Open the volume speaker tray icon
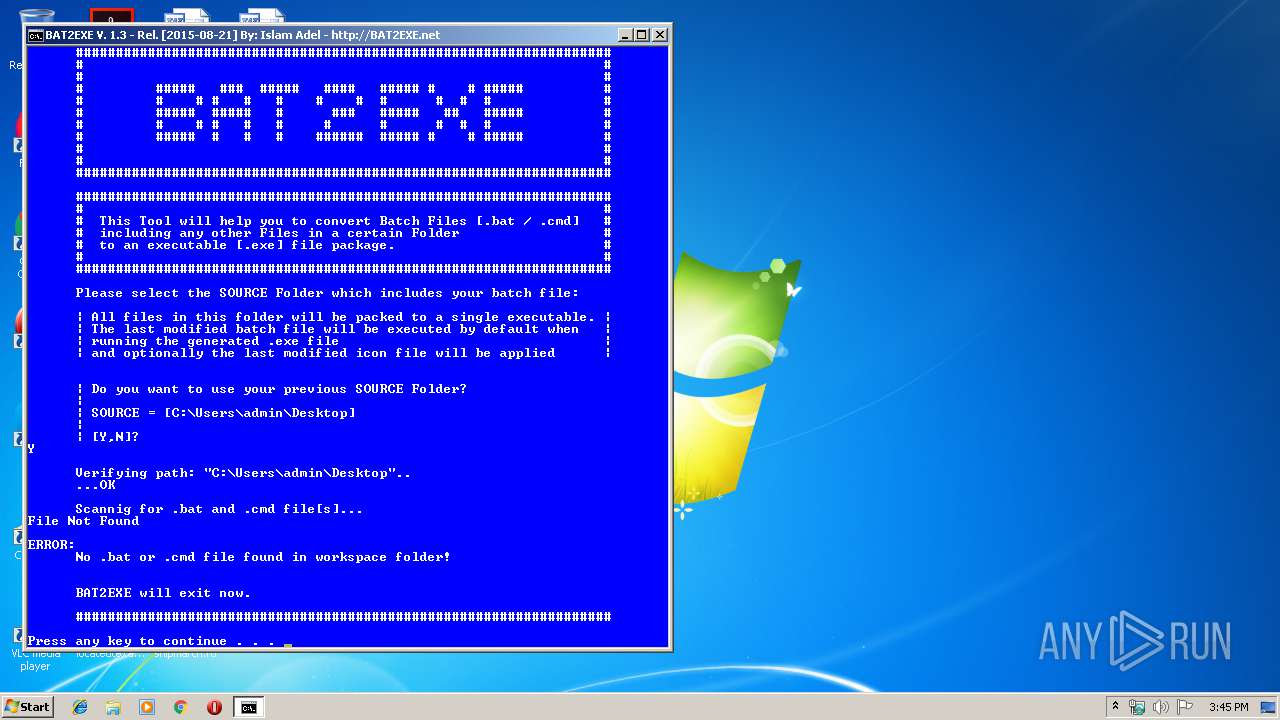Screen dimensions: 1280x720 (1161, 707)
